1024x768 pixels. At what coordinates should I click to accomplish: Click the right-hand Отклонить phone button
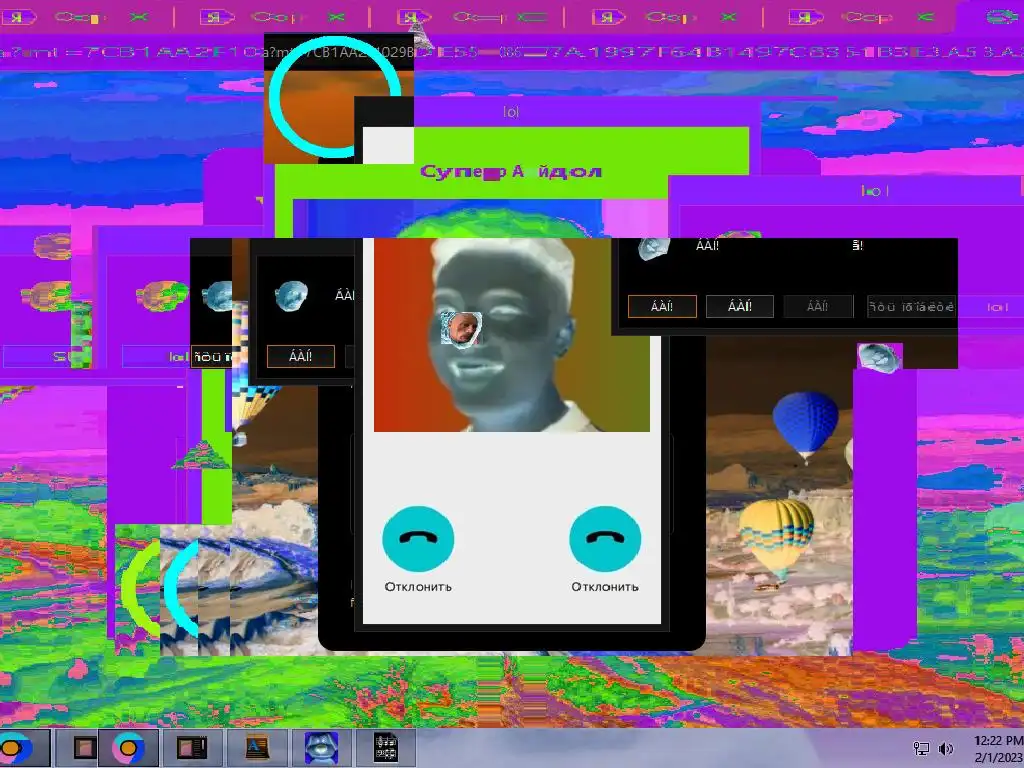coord(605,539)
